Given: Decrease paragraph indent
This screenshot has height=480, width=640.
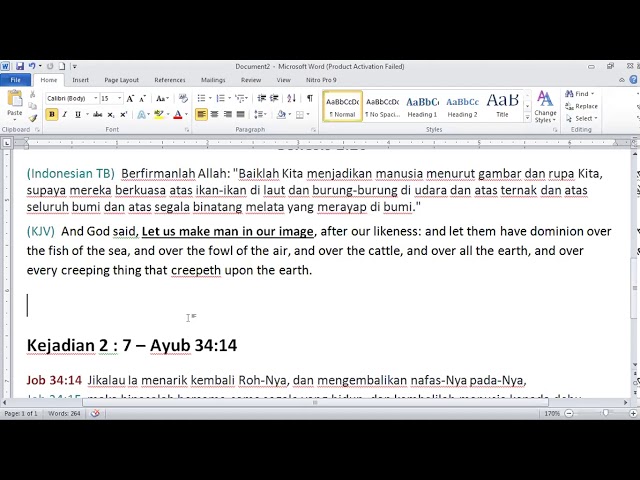Looking at the screenshot, I should coord(262,98).
